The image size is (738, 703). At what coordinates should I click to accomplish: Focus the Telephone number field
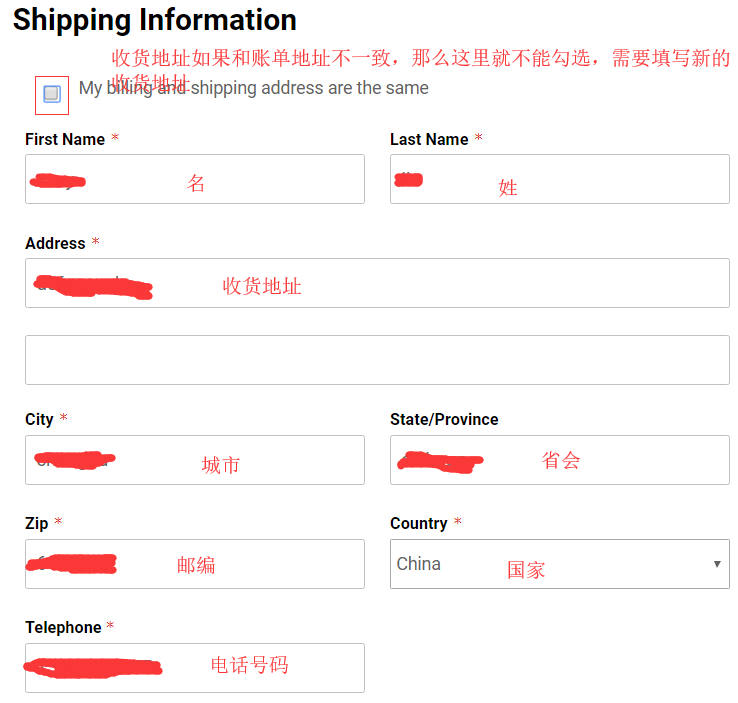click(194, 668)
